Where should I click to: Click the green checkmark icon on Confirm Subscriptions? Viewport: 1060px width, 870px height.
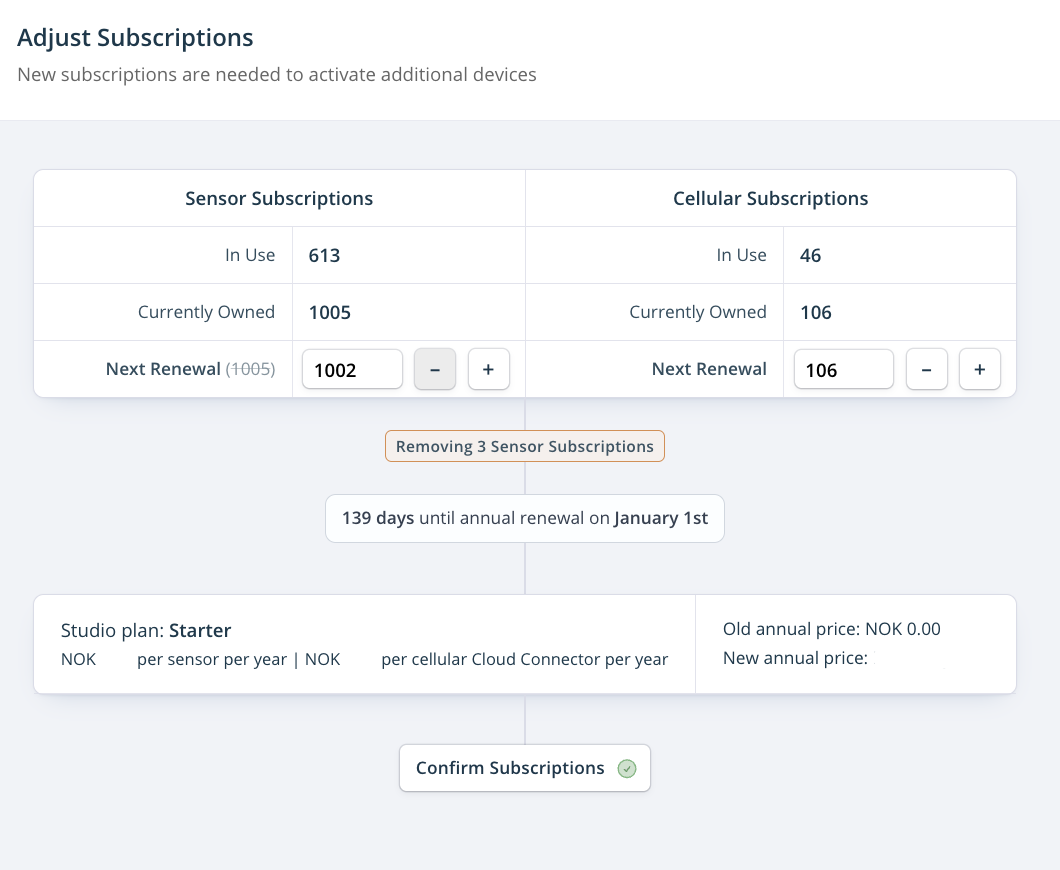[x=627, y=769]
